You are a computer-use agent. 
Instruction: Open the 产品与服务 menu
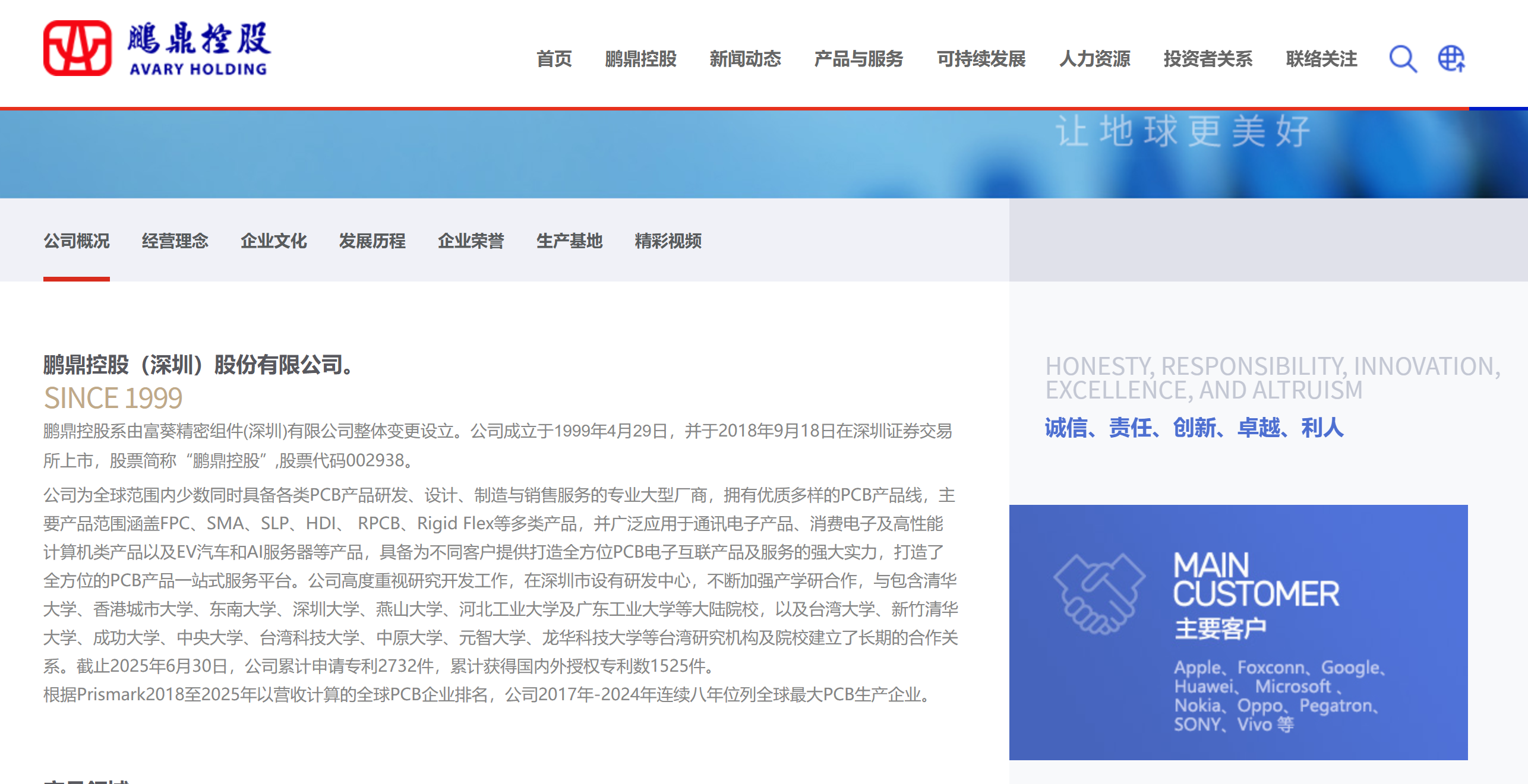[858, 59]
